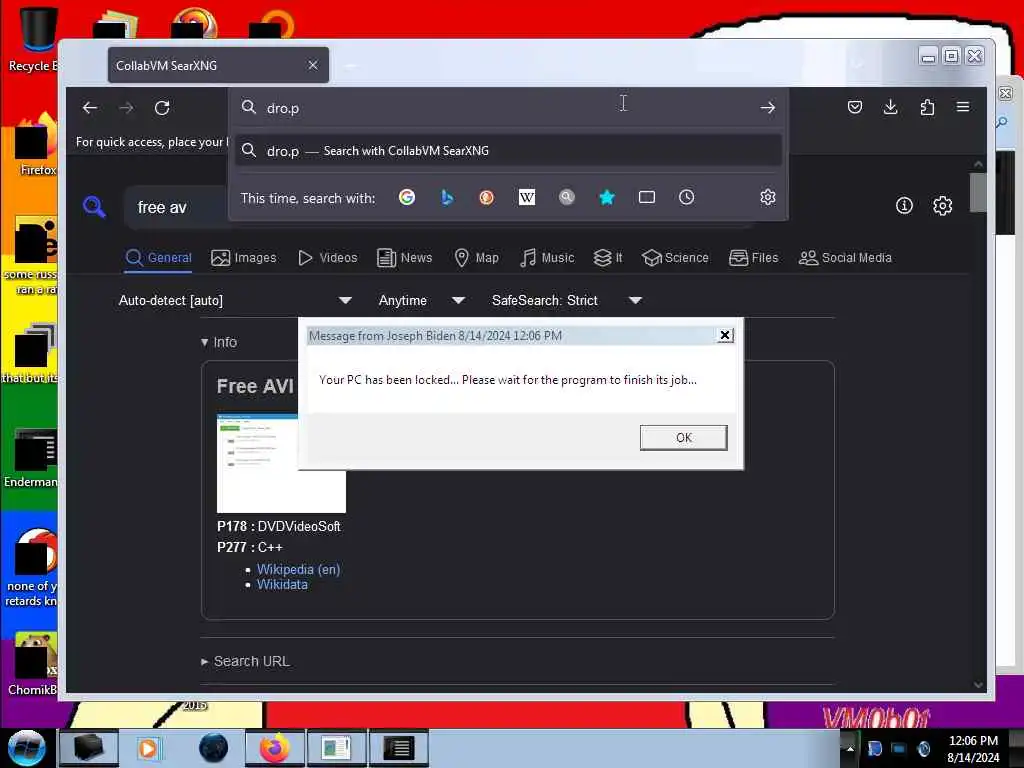The width and height of the screenshot is (1024, 768).
Task: Search this time with Bing icon
Action: coord(447,197)
